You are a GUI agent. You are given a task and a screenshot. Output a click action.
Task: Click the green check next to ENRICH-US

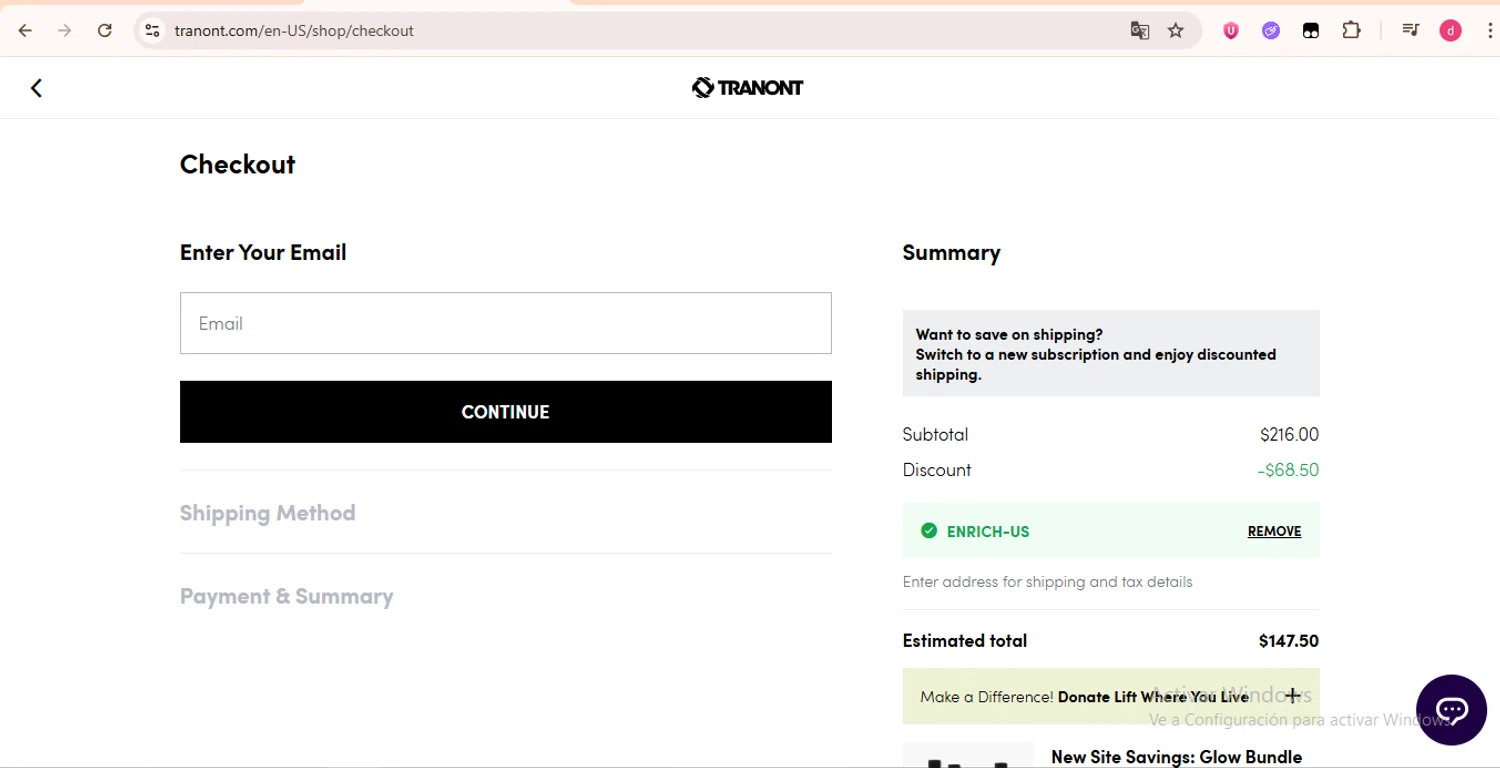pyautogui.click(x=929, y=531)
